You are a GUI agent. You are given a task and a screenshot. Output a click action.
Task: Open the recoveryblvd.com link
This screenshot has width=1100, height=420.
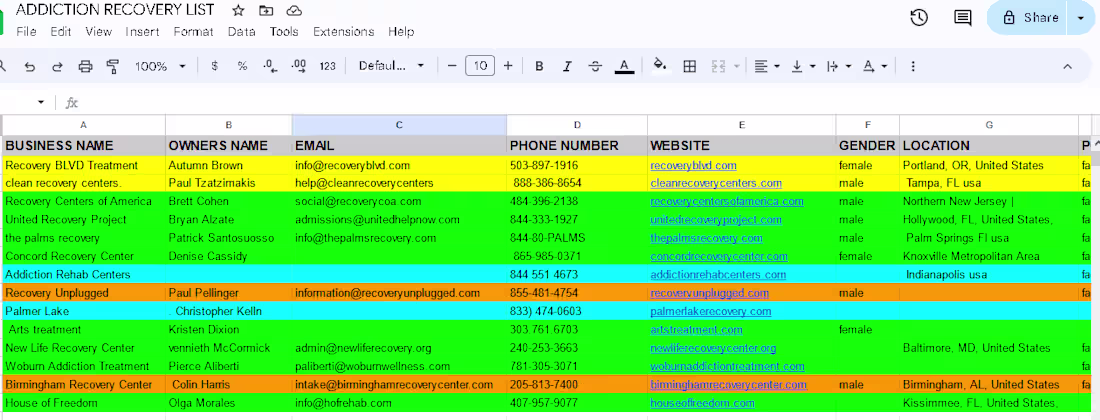click(693, 165)
